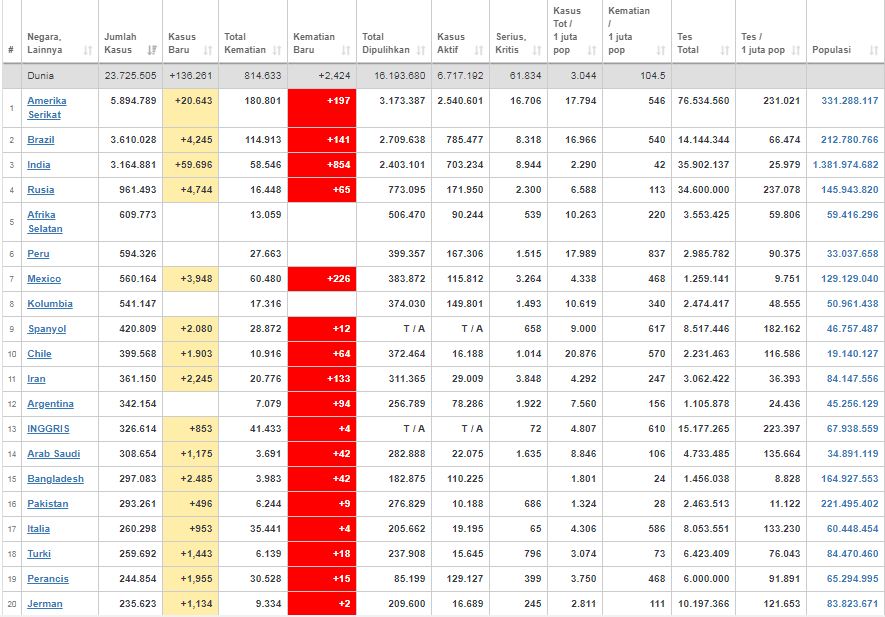The width and height of the screenshot is (885, 617).
Task: Select Chile's active cases 16.188
Action: pos(467,353)
